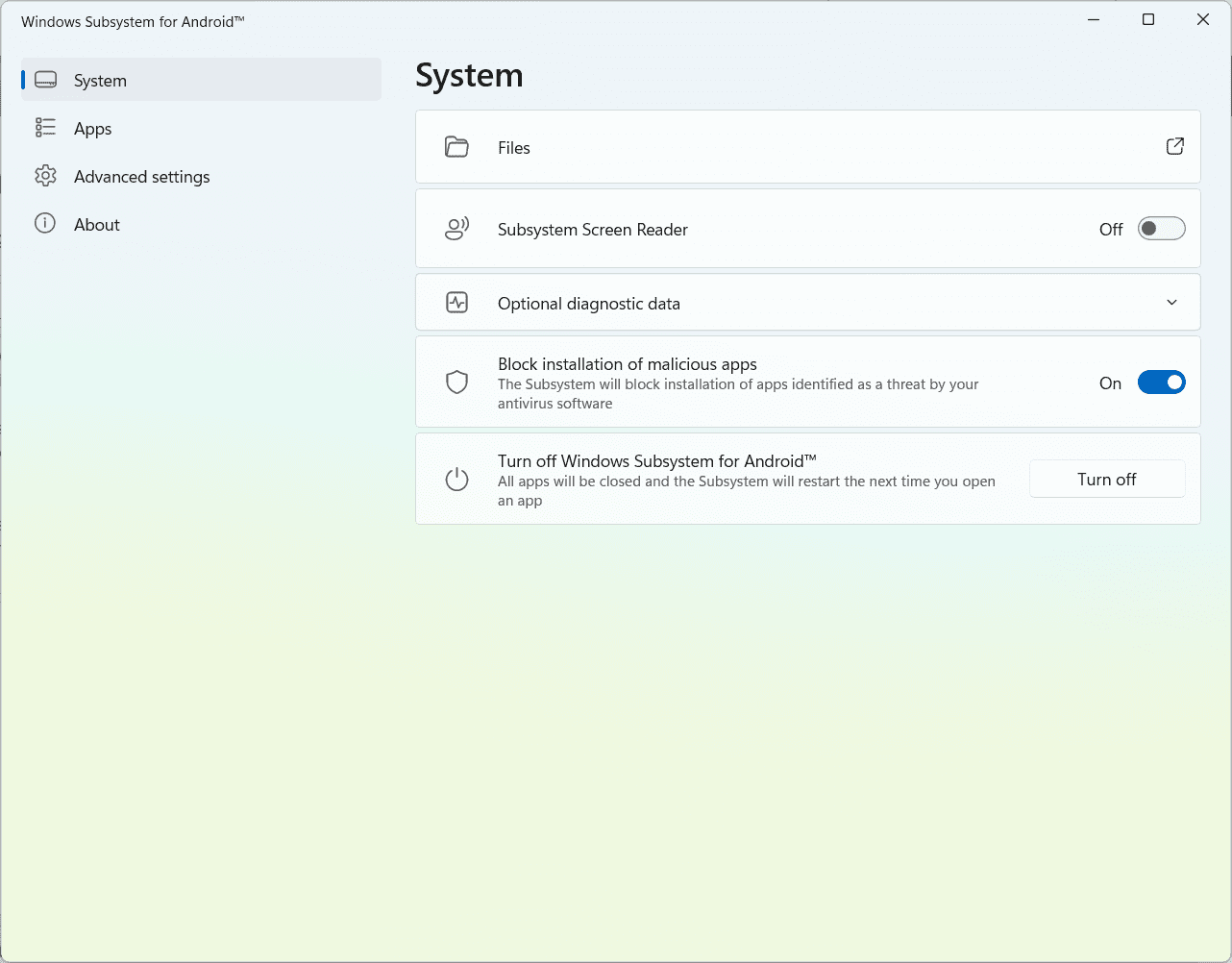
Task: Open the About page
Action: point(201,224)
